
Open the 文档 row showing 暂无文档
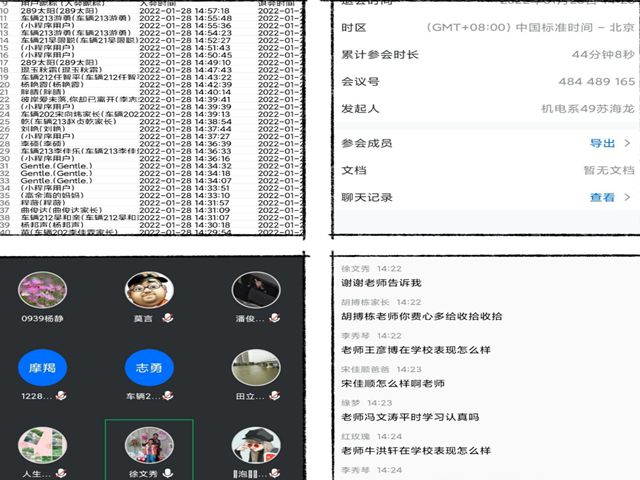(487, 171)
